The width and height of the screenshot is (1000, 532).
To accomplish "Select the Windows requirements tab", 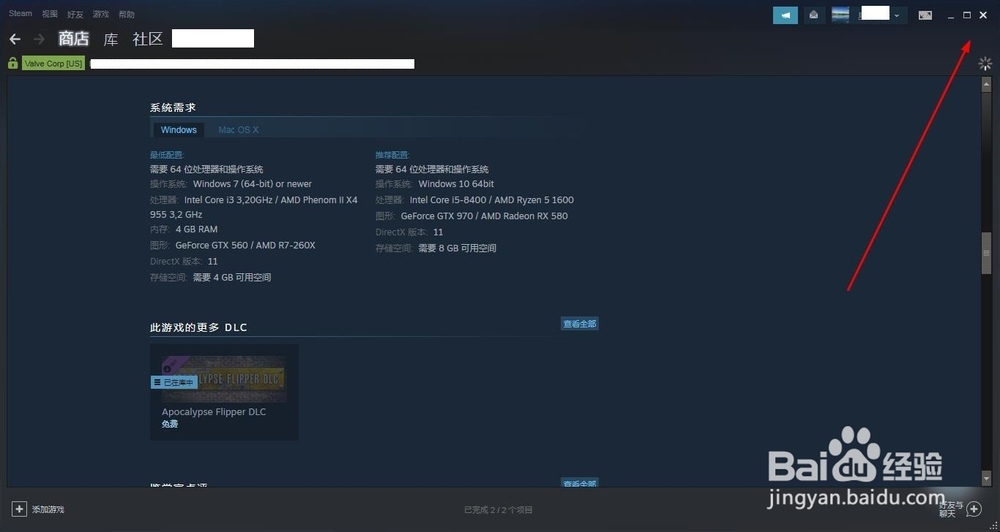I will (179, 129).
